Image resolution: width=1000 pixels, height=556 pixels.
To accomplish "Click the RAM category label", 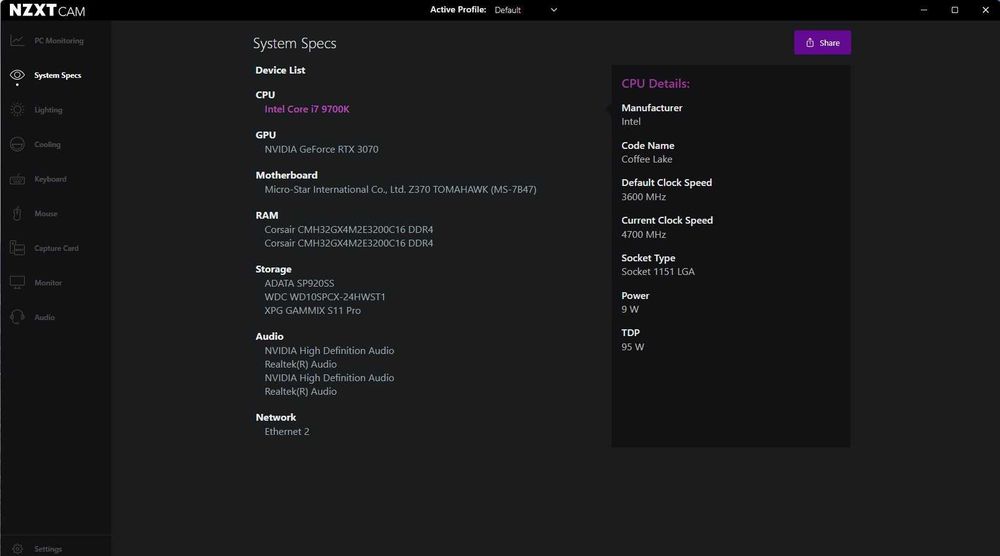I will [x=267, y=216].
